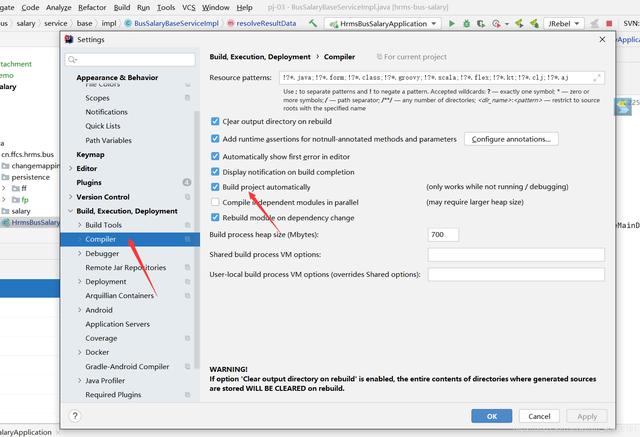This screenshot has width=640, height=437.
Task: Enable Compile independent modules in parallel
Action: [x=215, y=202]
